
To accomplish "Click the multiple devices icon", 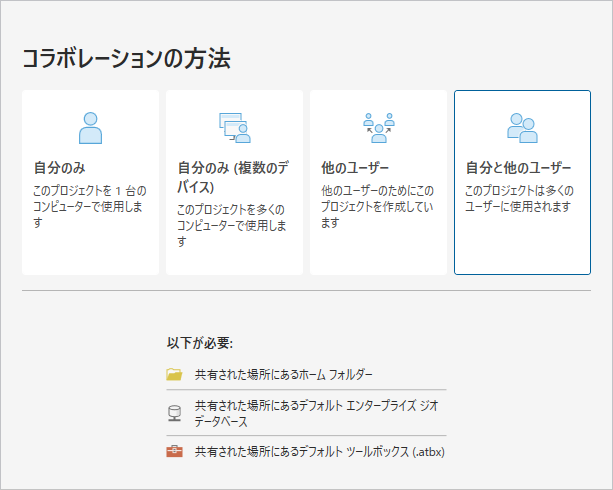I will point(234,127).
